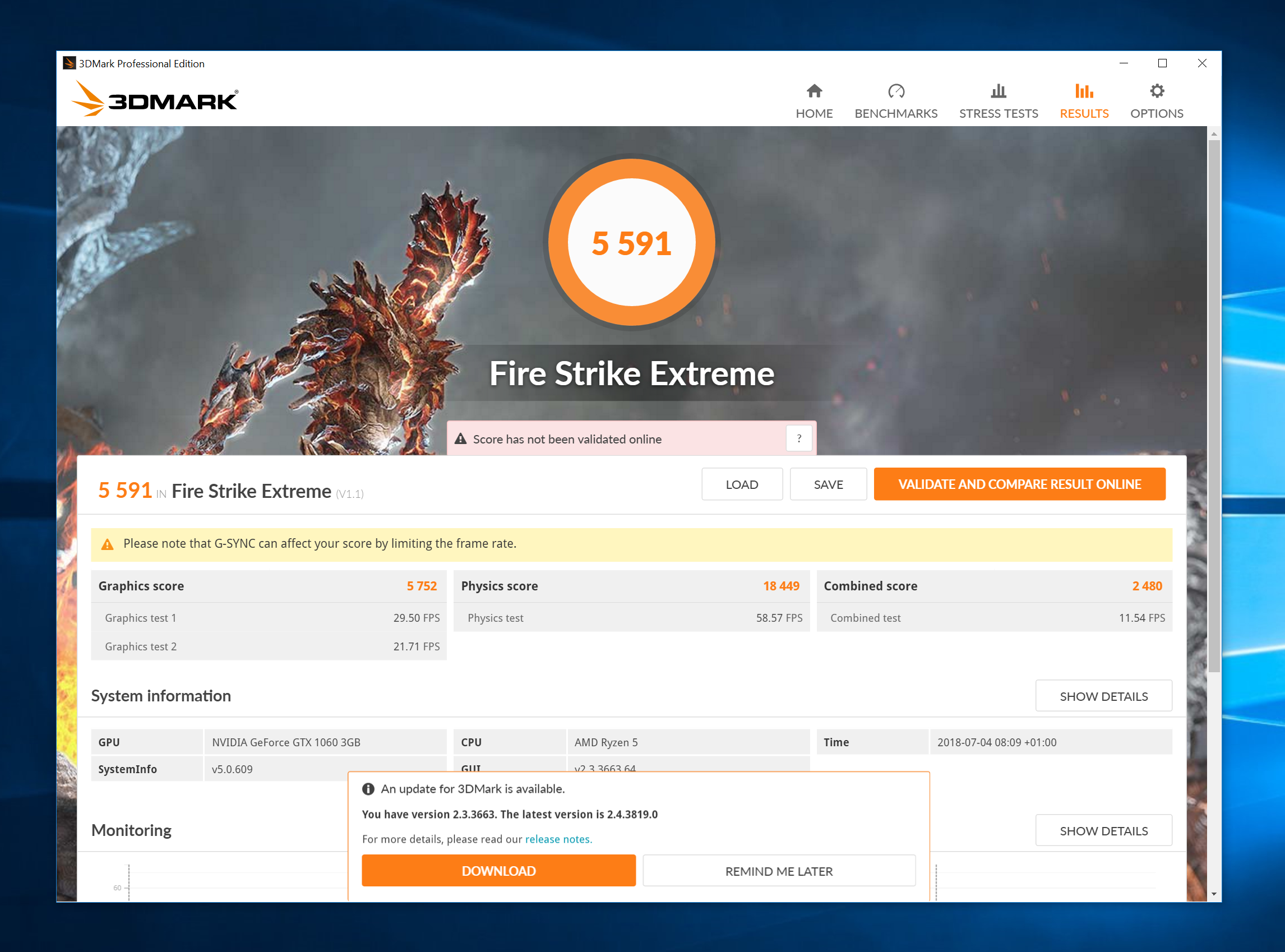Click the update info circle icon
The width and height of the screenshot is (1285, 952).
368,789
